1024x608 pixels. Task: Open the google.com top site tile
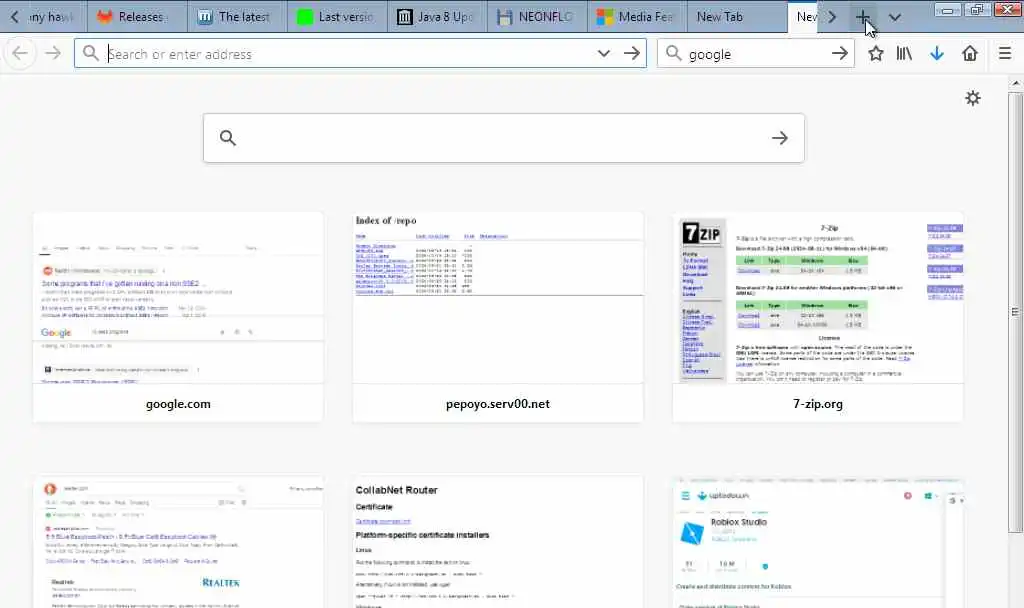[178, 317]
